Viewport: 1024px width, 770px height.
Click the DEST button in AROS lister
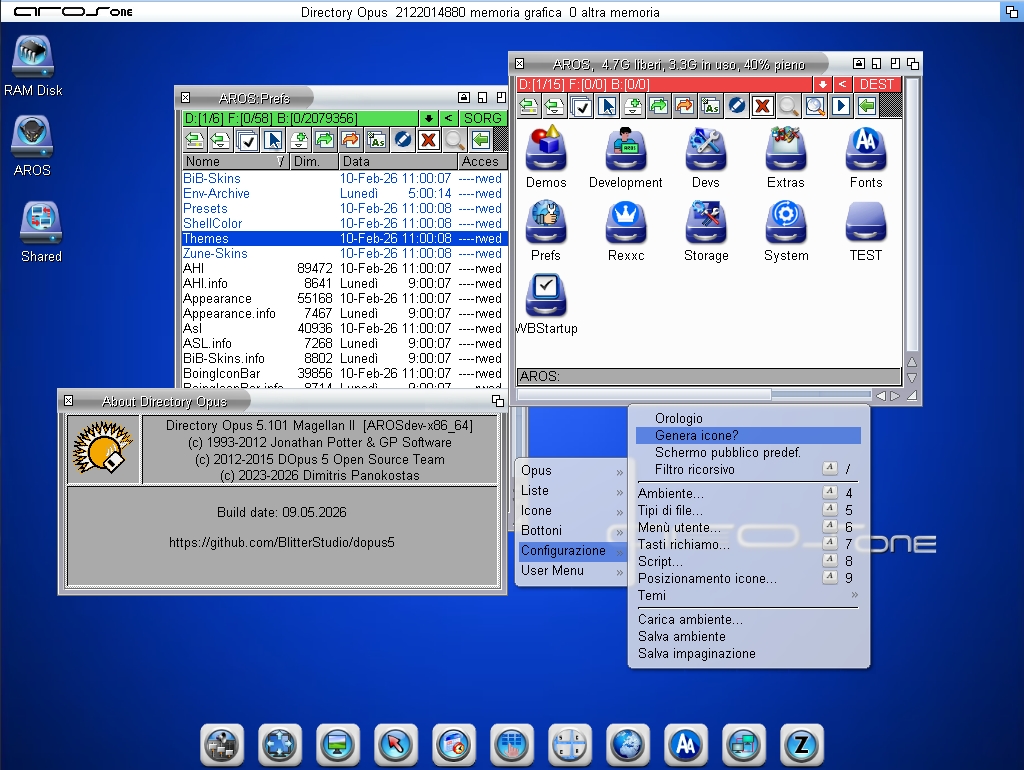pyautogui.click(x=876, y=84)
